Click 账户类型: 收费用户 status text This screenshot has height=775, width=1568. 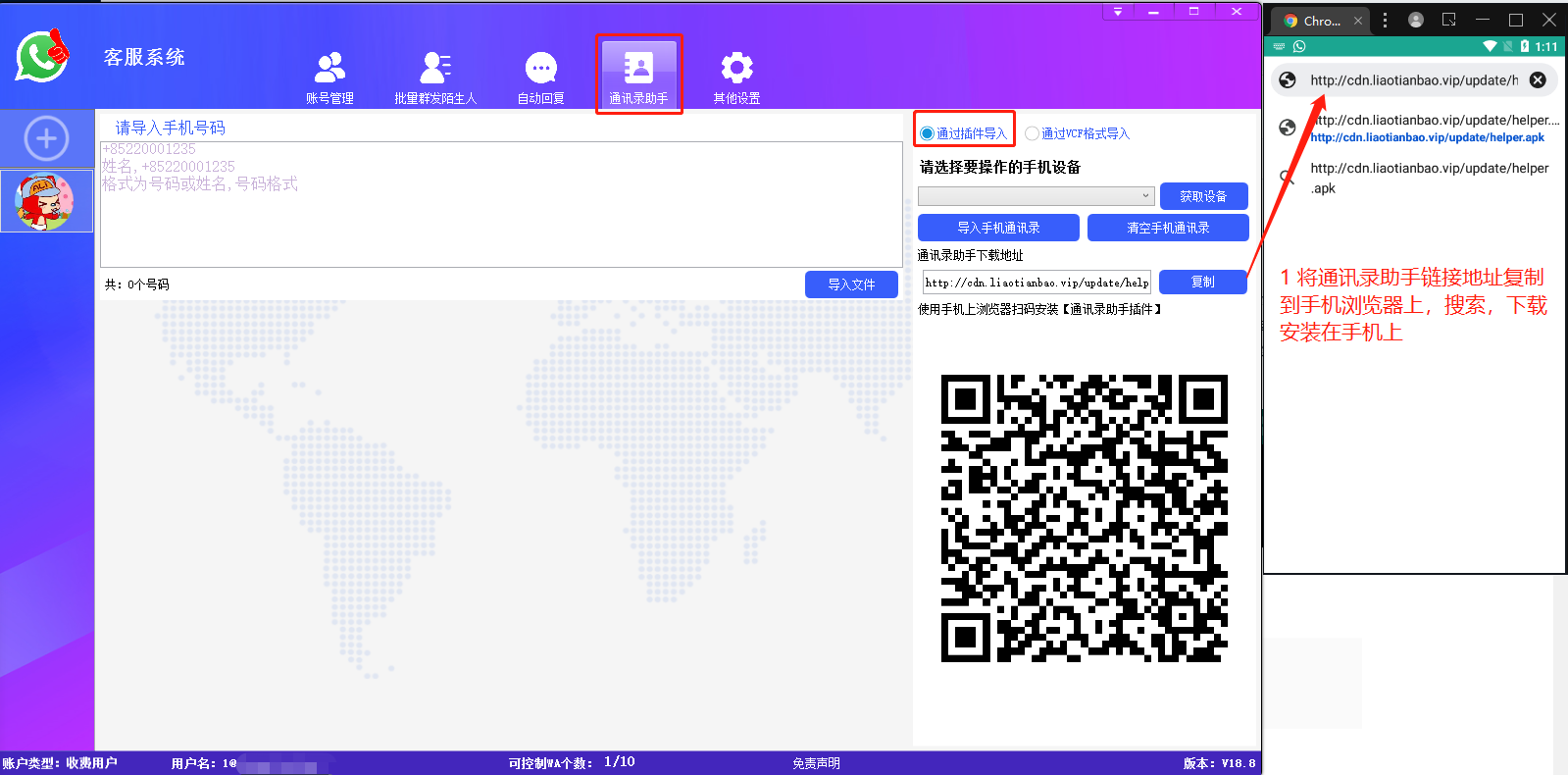59,763
